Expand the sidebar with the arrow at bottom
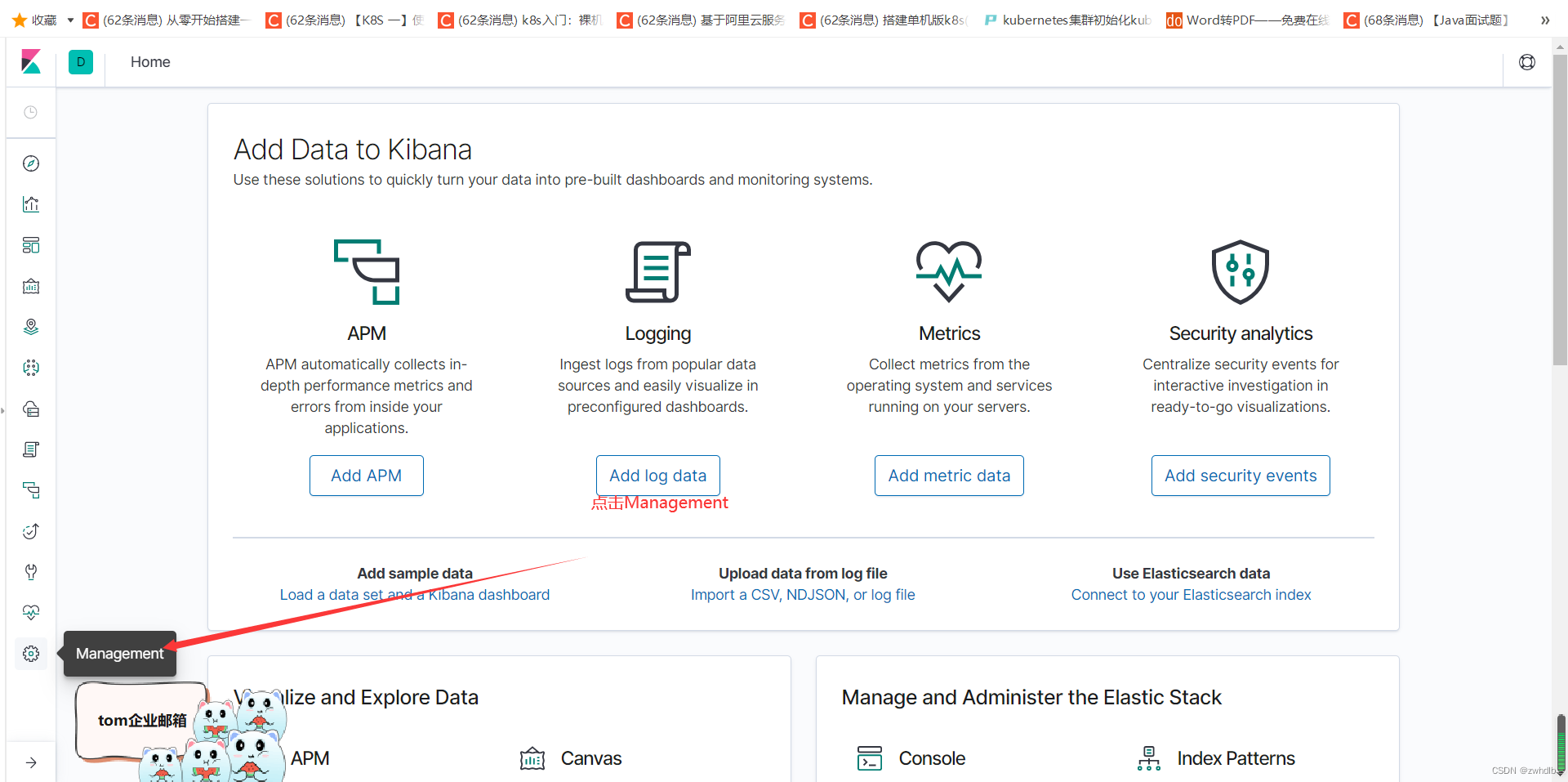The width and height of the screenshot is (1568, 782). (31, 762)
